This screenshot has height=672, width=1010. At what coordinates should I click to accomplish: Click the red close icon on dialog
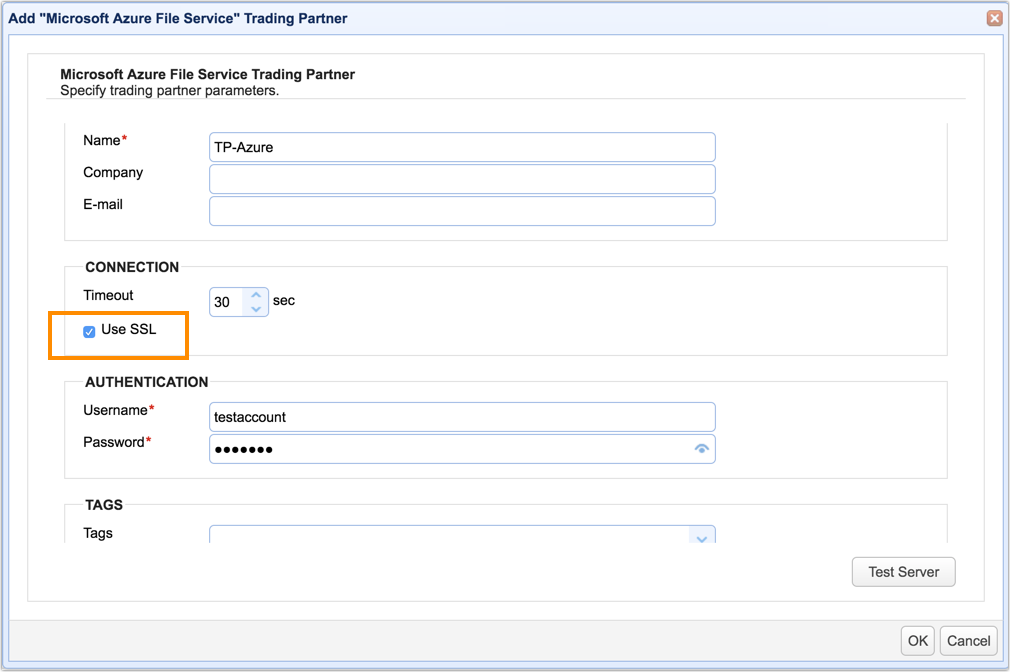[992, 18]
